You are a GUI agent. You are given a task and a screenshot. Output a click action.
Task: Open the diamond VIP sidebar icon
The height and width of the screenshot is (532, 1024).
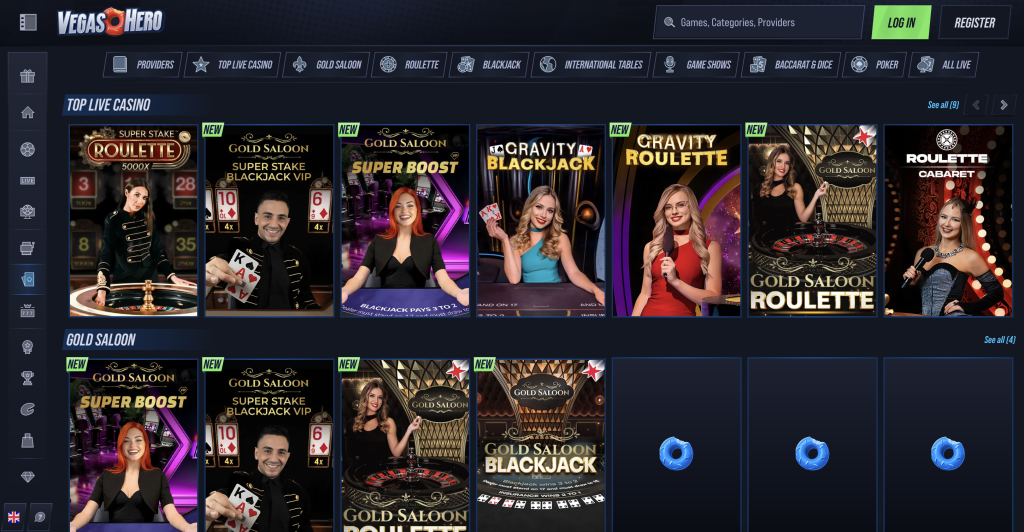[27, 477]
